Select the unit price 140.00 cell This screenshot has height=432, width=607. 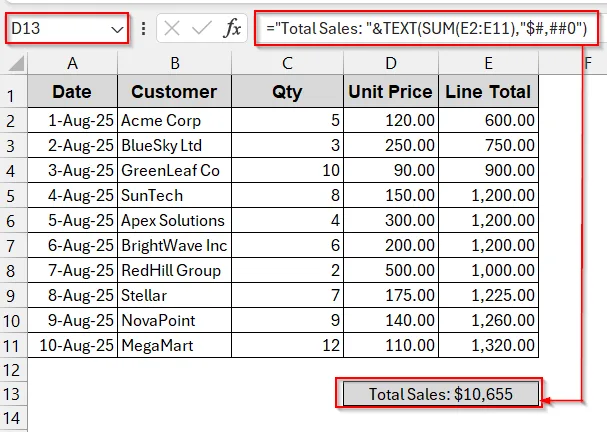391,320
